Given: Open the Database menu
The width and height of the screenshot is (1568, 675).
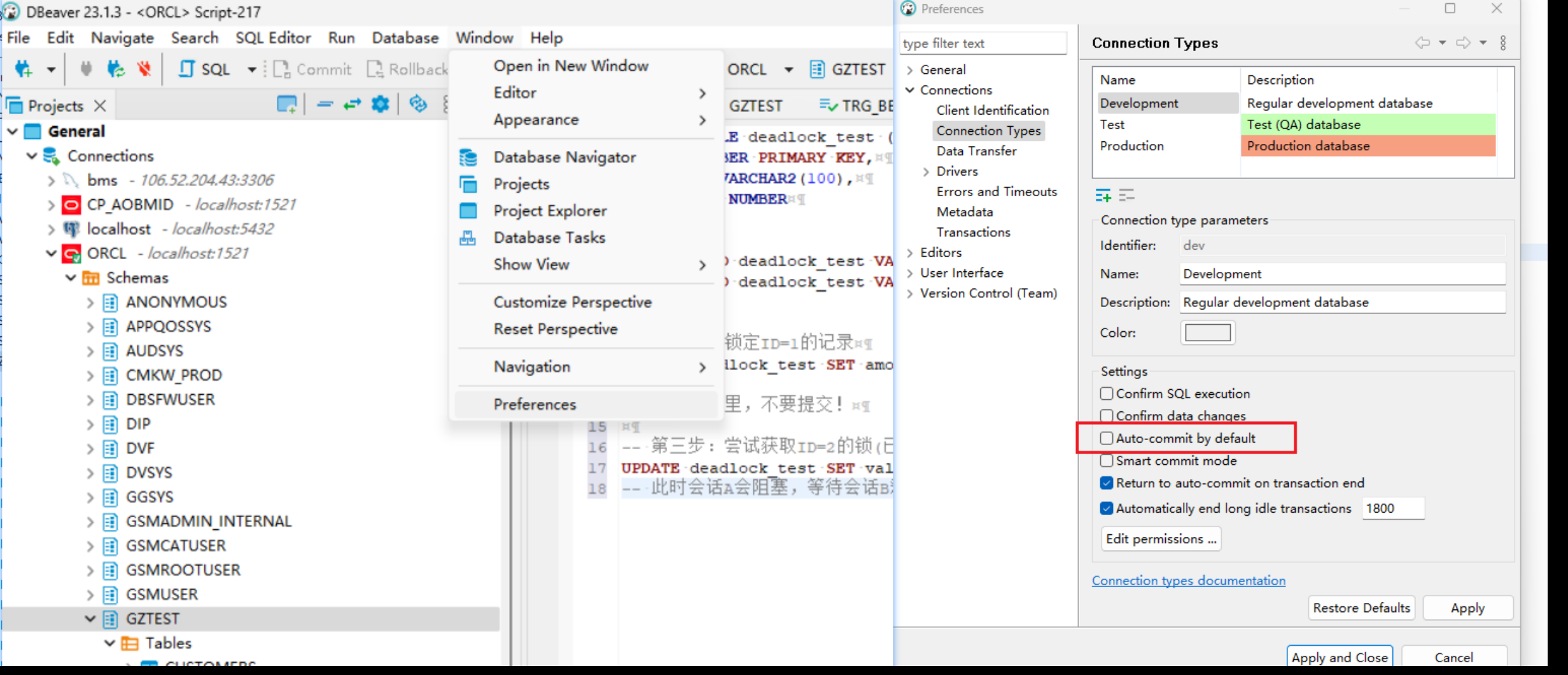Looking at the screenshot, I should pos(405,38).
